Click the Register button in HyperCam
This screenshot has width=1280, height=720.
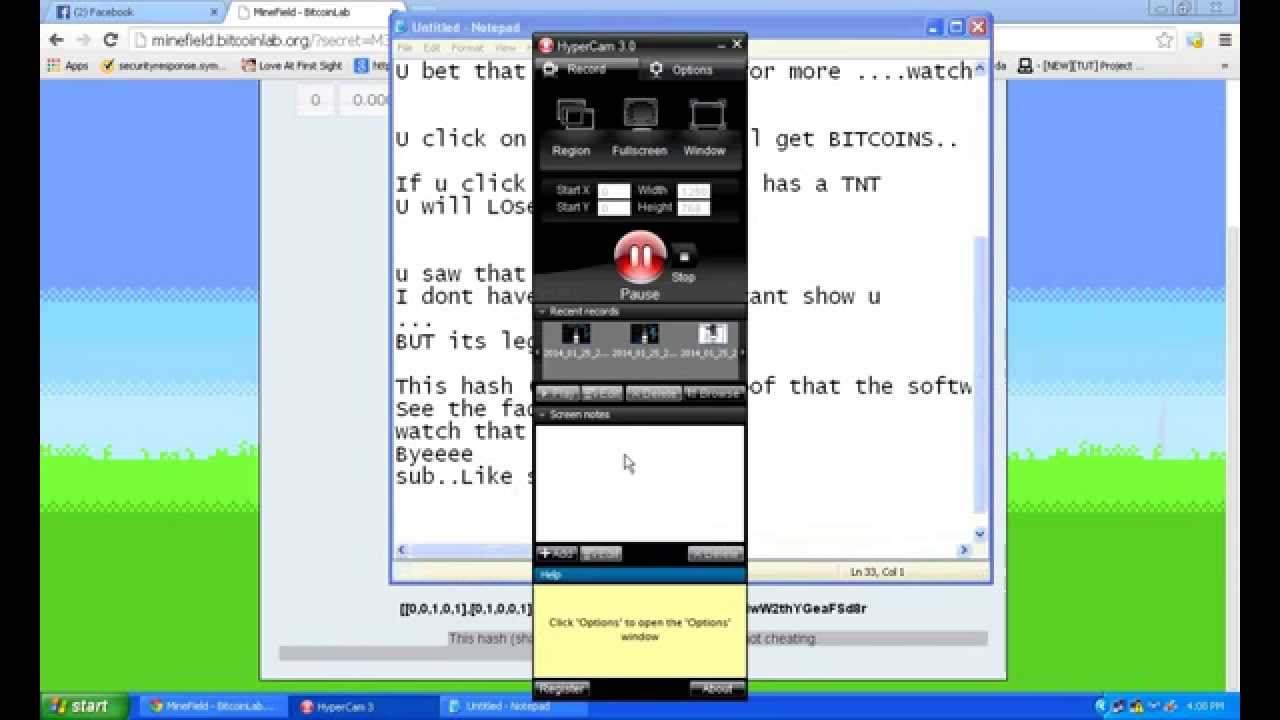(562, 688)
